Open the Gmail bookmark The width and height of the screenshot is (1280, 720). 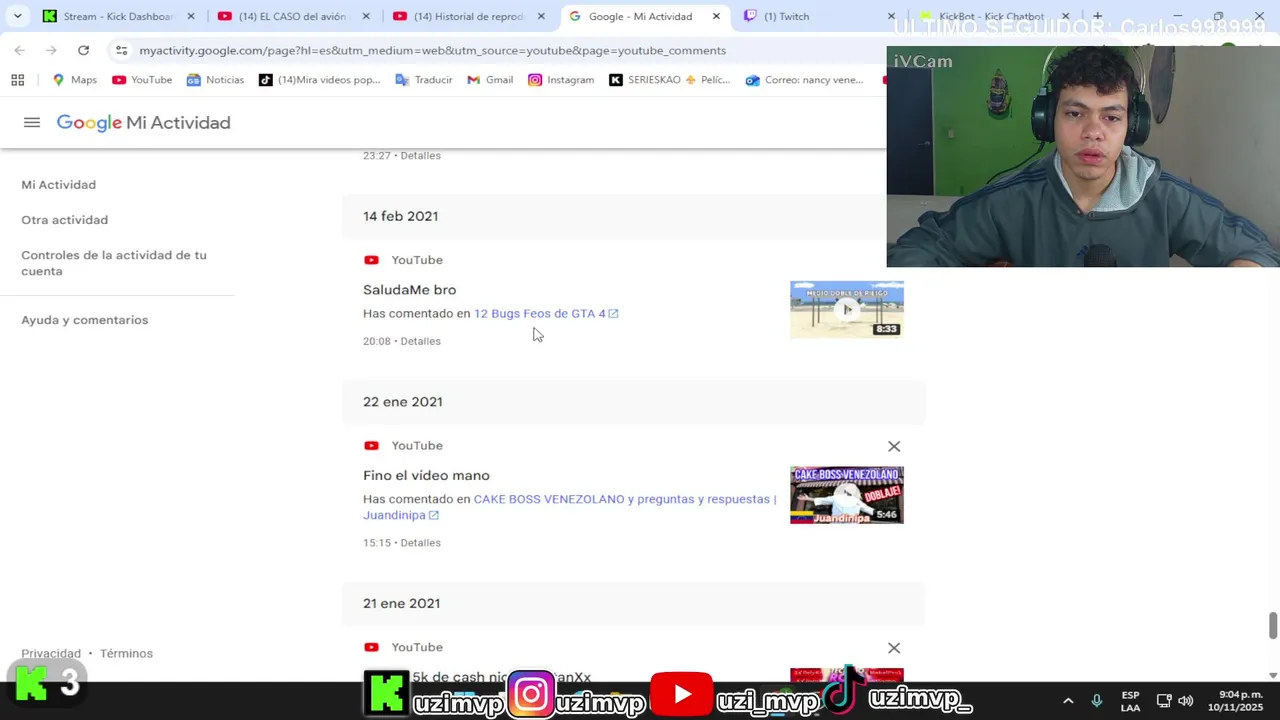pos(490,80)
